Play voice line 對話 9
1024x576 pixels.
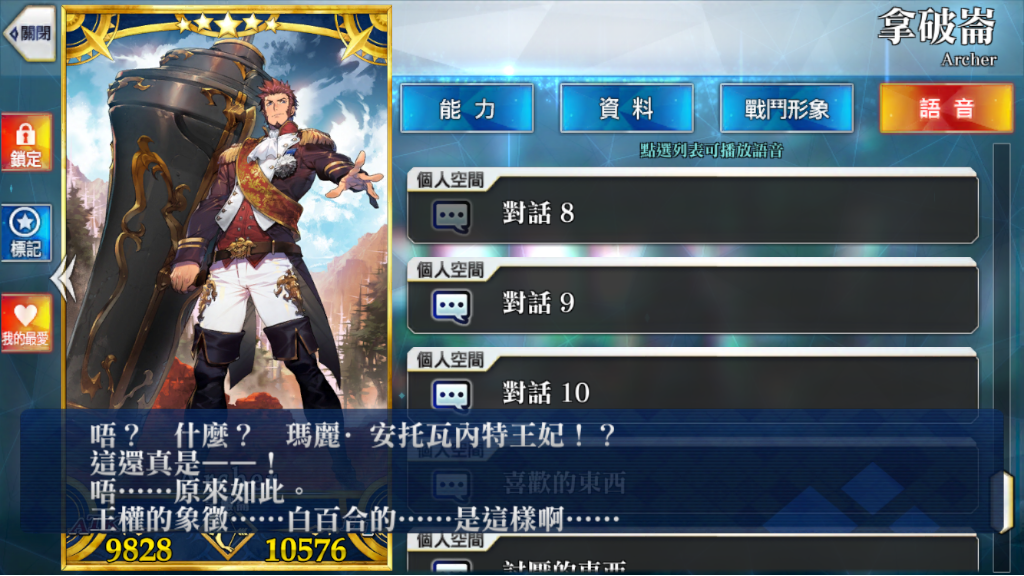(692, 296)
